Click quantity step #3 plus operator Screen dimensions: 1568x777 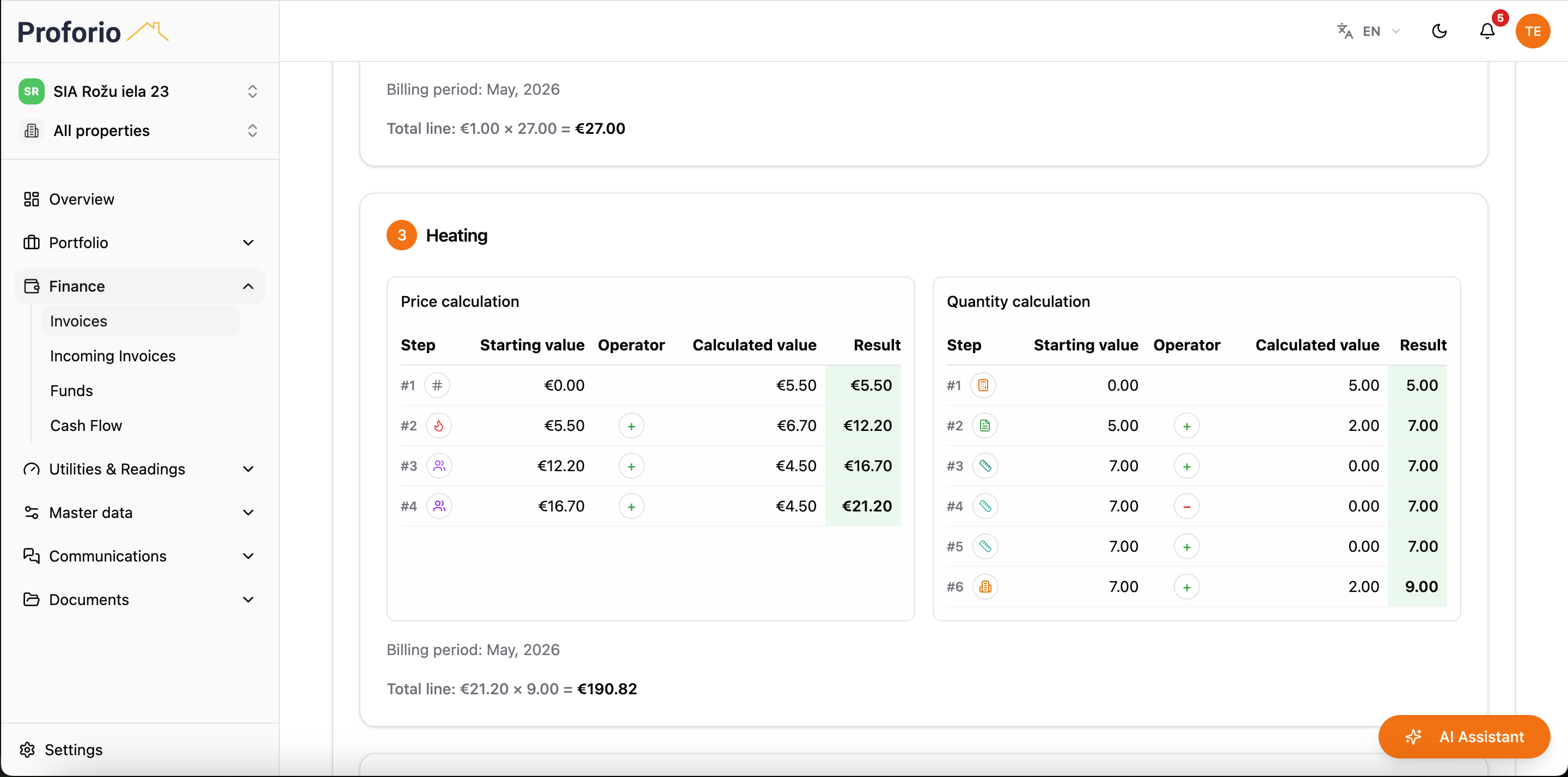(1186, 466)
